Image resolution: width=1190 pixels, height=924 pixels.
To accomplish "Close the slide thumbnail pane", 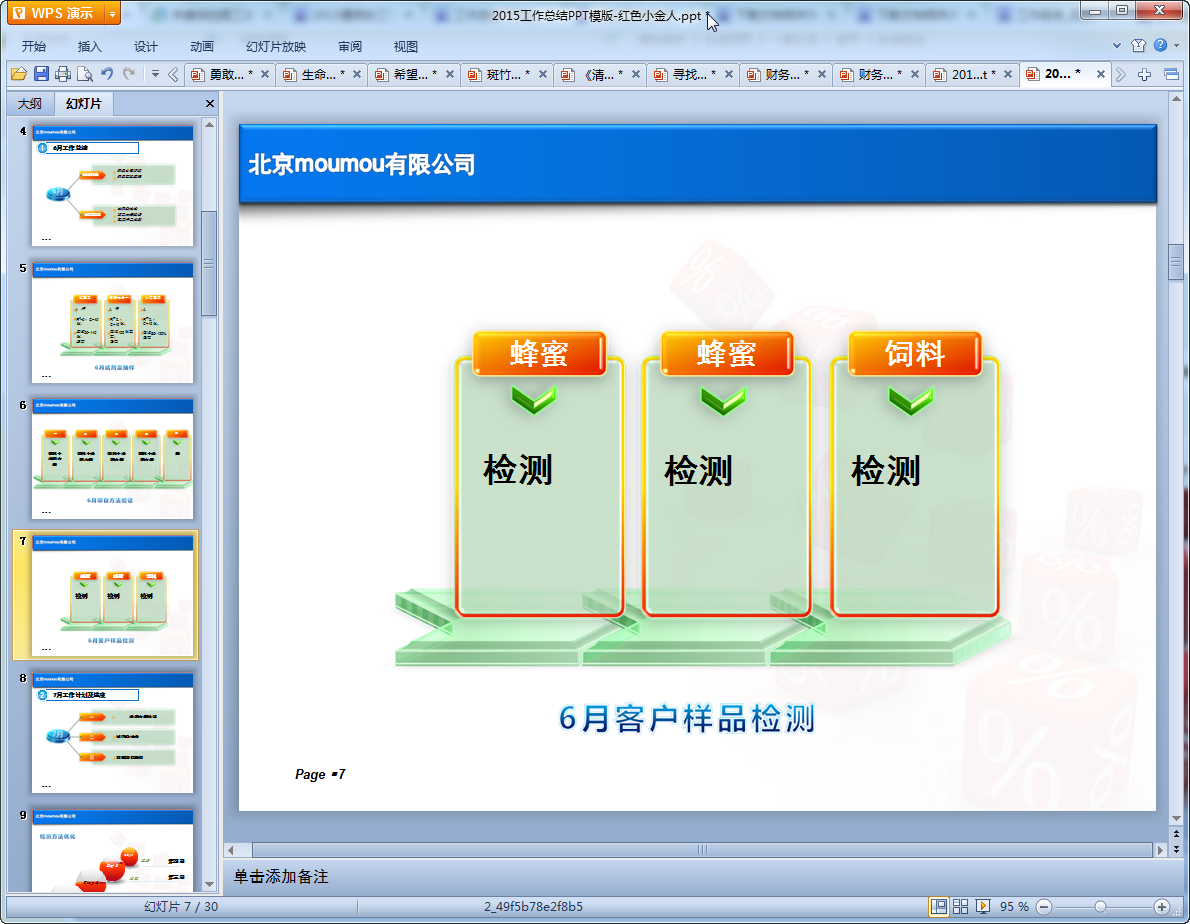I will coord(209,103).
